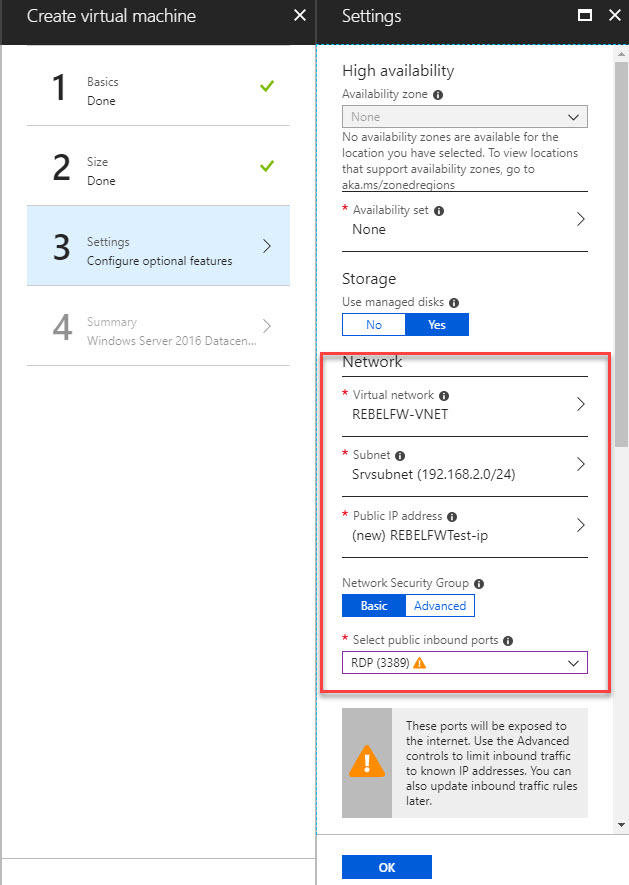Image resolution: width=629 pixels, height=885 pixels.
Task: Click the Settings blade scrollbar thumb
Action: click(x=621, y=254)
